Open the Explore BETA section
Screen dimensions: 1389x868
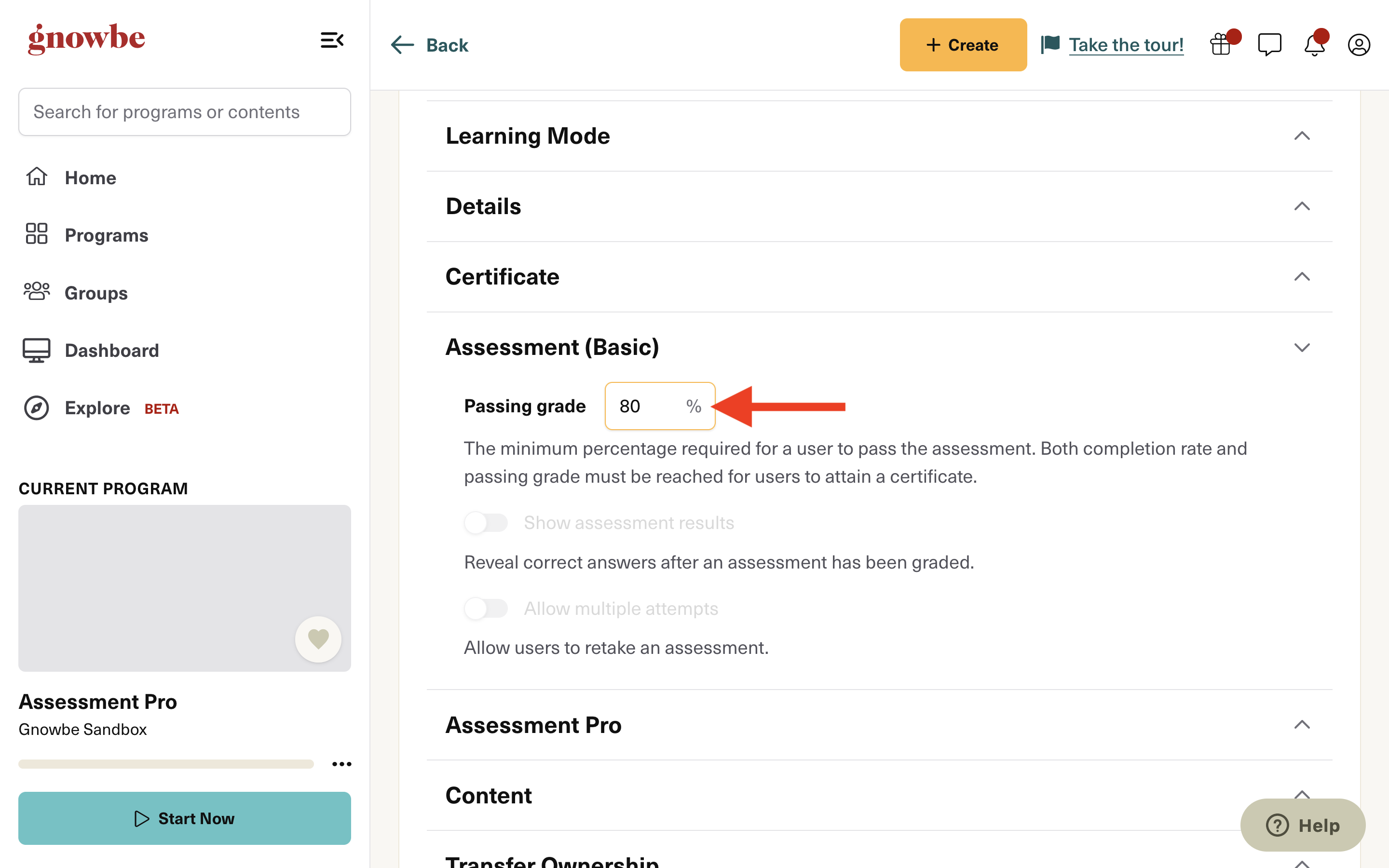97,408
